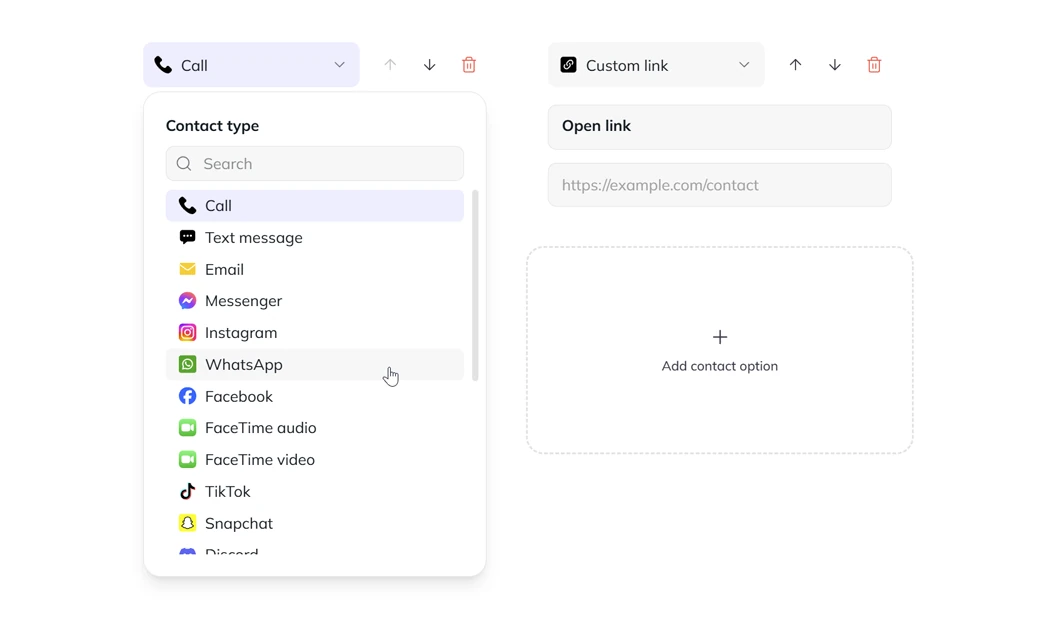Image resolution: width=1050 pixels, height=630 pixels.
Task: Select Call in the contact type list
Action: (315, 206)
